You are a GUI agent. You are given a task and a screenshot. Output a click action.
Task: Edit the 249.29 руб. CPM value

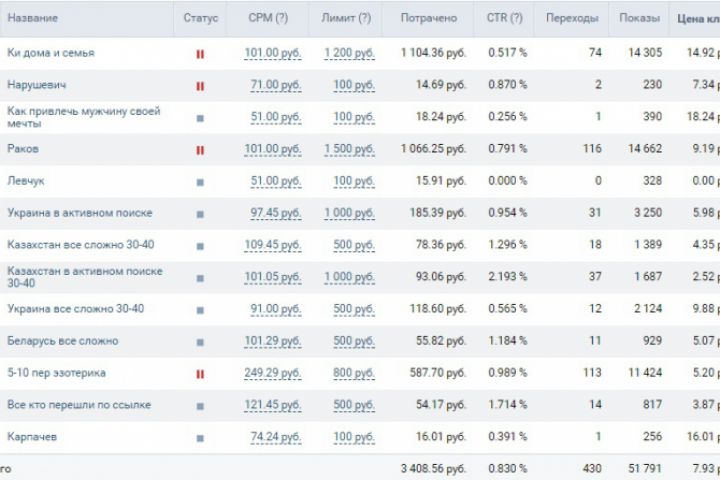pyautogui.click(x=273, y=373)
